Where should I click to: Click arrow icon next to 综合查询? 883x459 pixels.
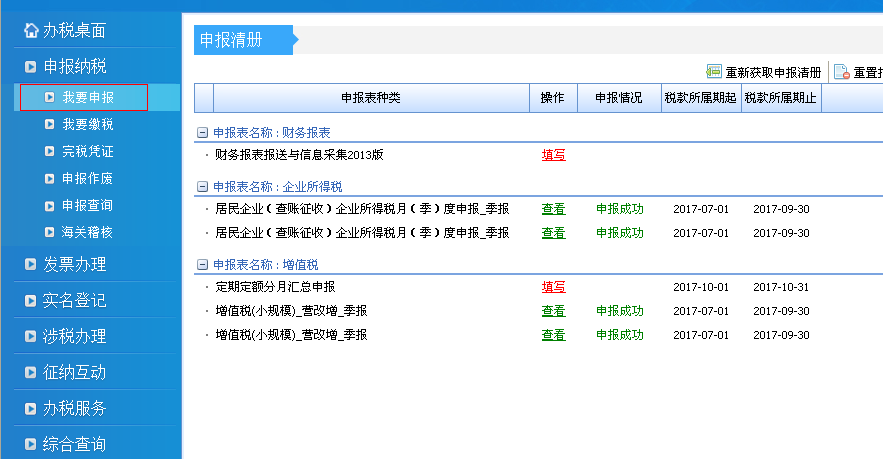[x=31, y=444]
